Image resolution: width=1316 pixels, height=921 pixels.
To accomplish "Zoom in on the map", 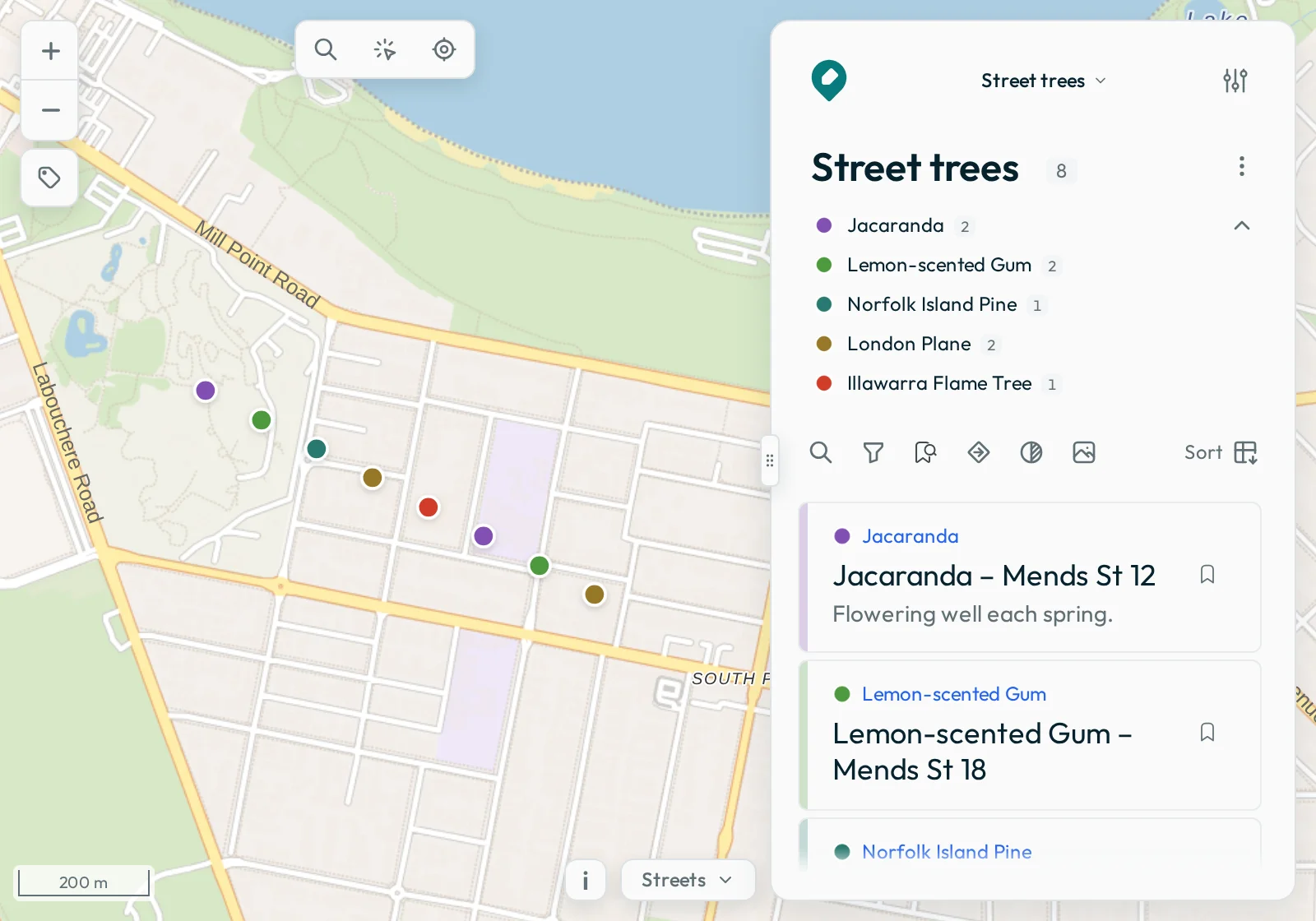I will coord(50,51).
